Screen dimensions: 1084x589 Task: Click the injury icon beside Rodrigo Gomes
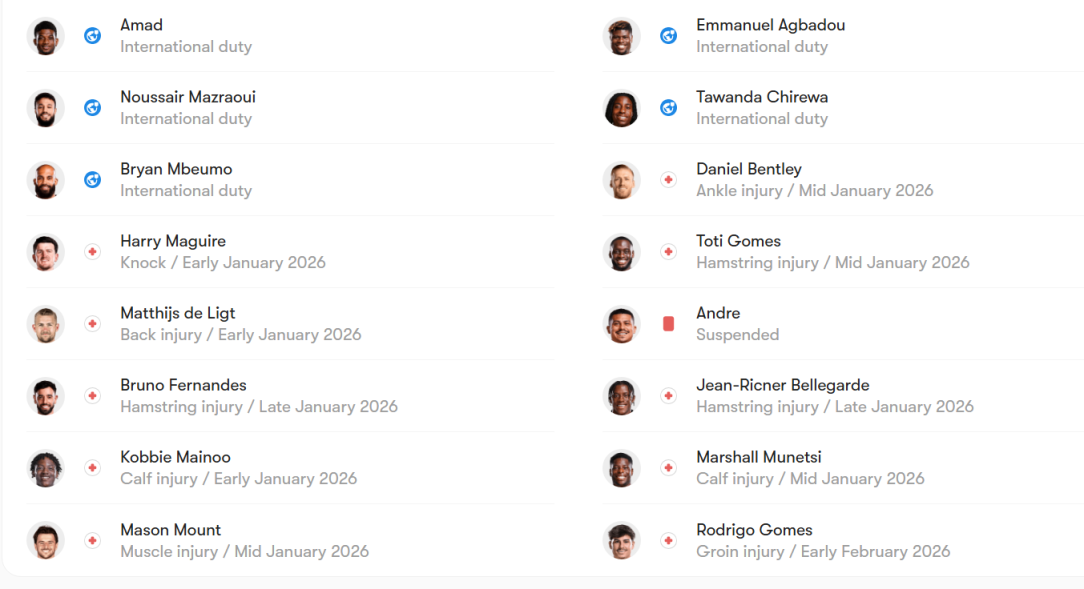[x=668, y=541]
